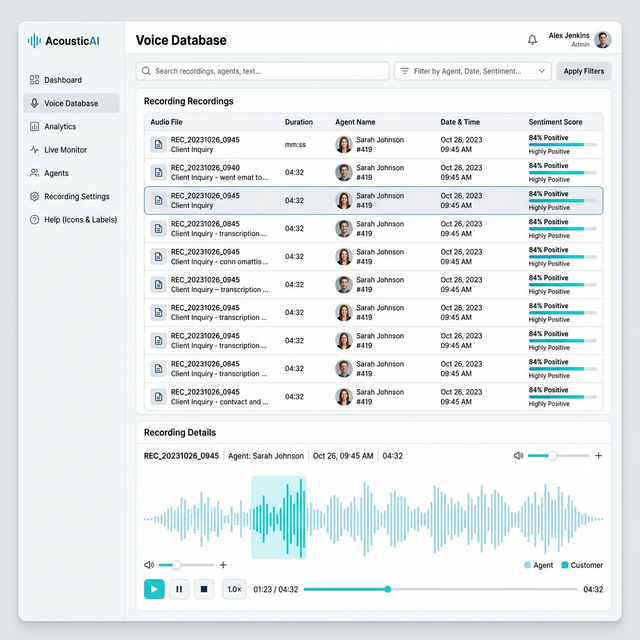Click the Agents people icon
Image resolution: width=640 pixels, height=640 pixels.
coord(34,173)
